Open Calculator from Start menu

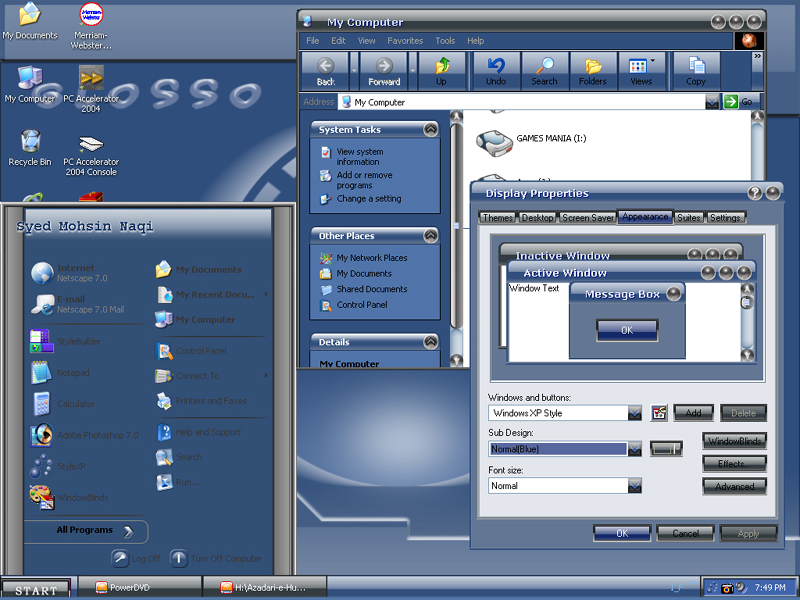pos(64,404)
